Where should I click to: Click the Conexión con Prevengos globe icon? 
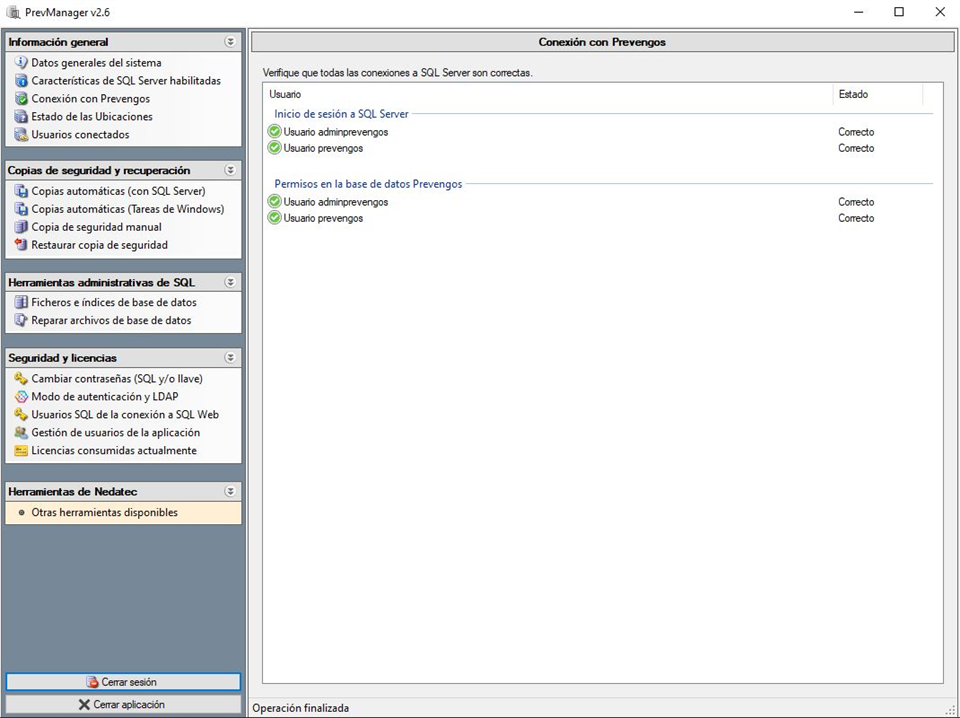[x=21, y=99]
